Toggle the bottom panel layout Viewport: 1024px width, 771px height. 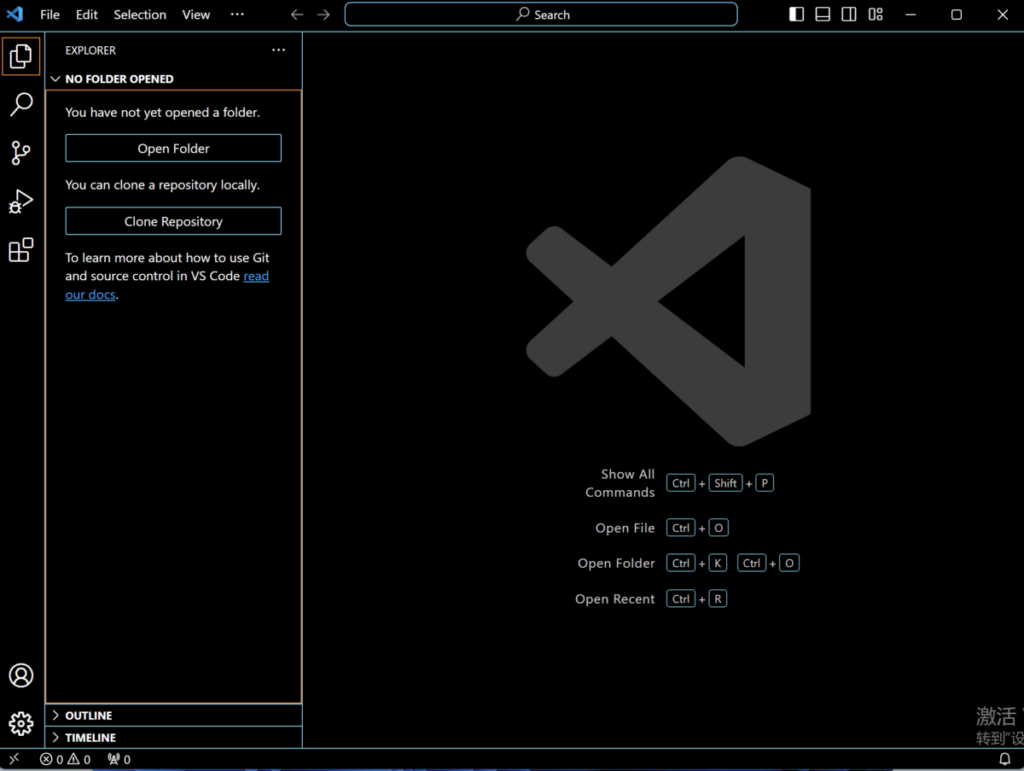(x=823, y=14)
